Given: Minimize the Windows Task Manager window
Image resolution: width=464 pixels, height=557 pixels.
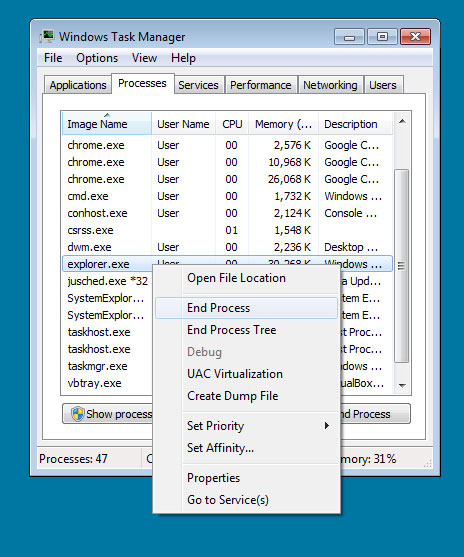Looking at the screenshot, I should click(x=349, y=37).
